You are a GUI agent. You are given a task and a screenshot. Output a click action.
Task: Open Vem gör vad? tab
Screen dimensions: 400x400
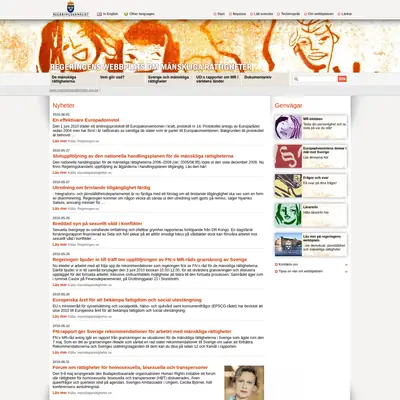[x=121, y=79]
